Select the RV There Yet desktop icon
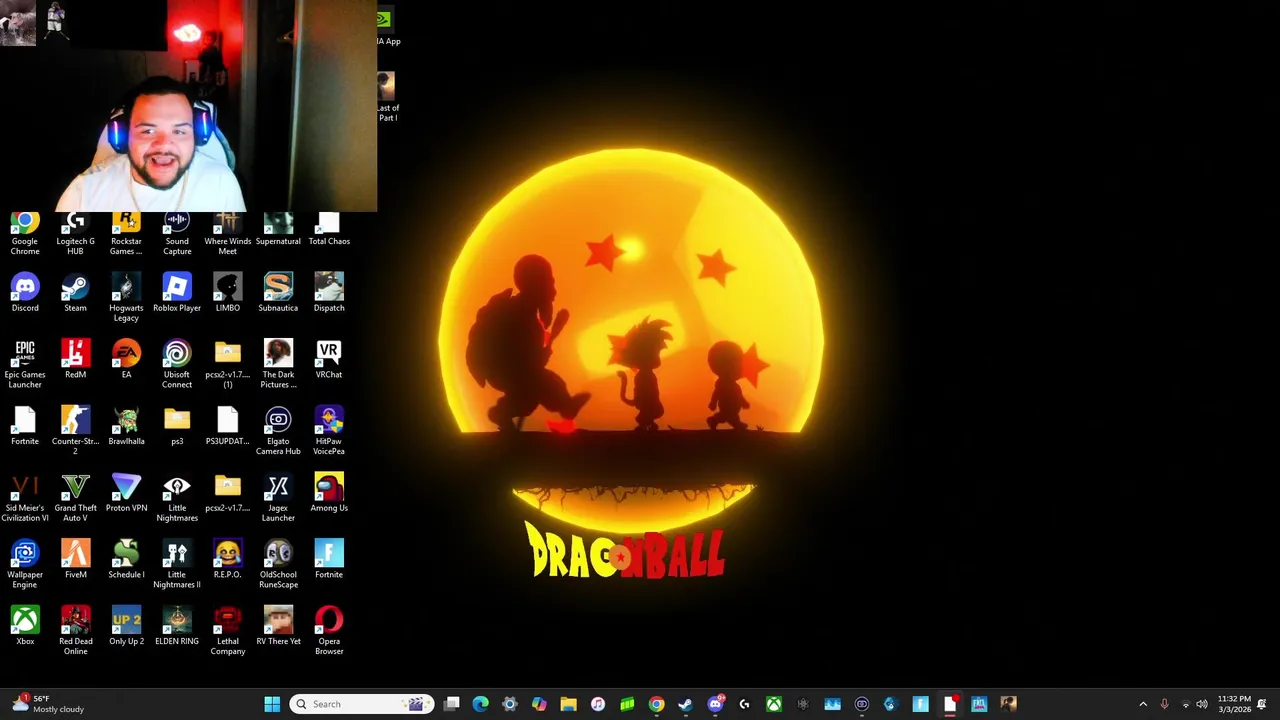This screenshot has height=720, width=1280. pyautogui.click(x=278, y=626)
